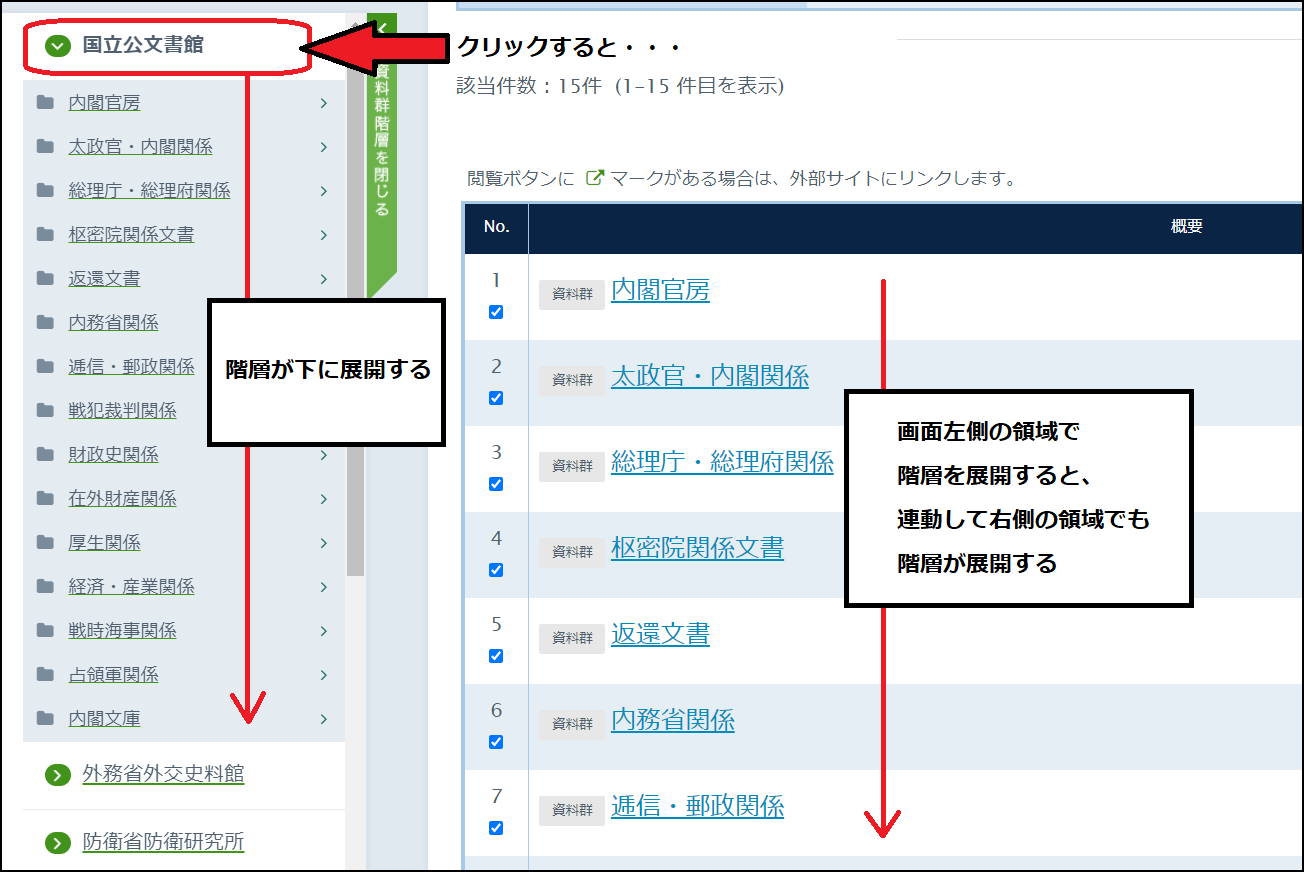Viewport: 1304px width, 872px height.
Task: Click the folder icon beside 内閣官房 in tree
Action: tap(45, 102)
